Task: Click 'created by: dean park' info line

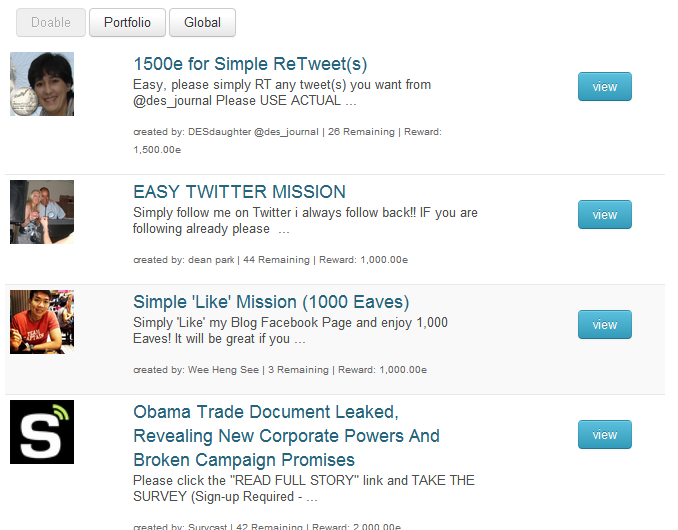Action: pos(270,260)
